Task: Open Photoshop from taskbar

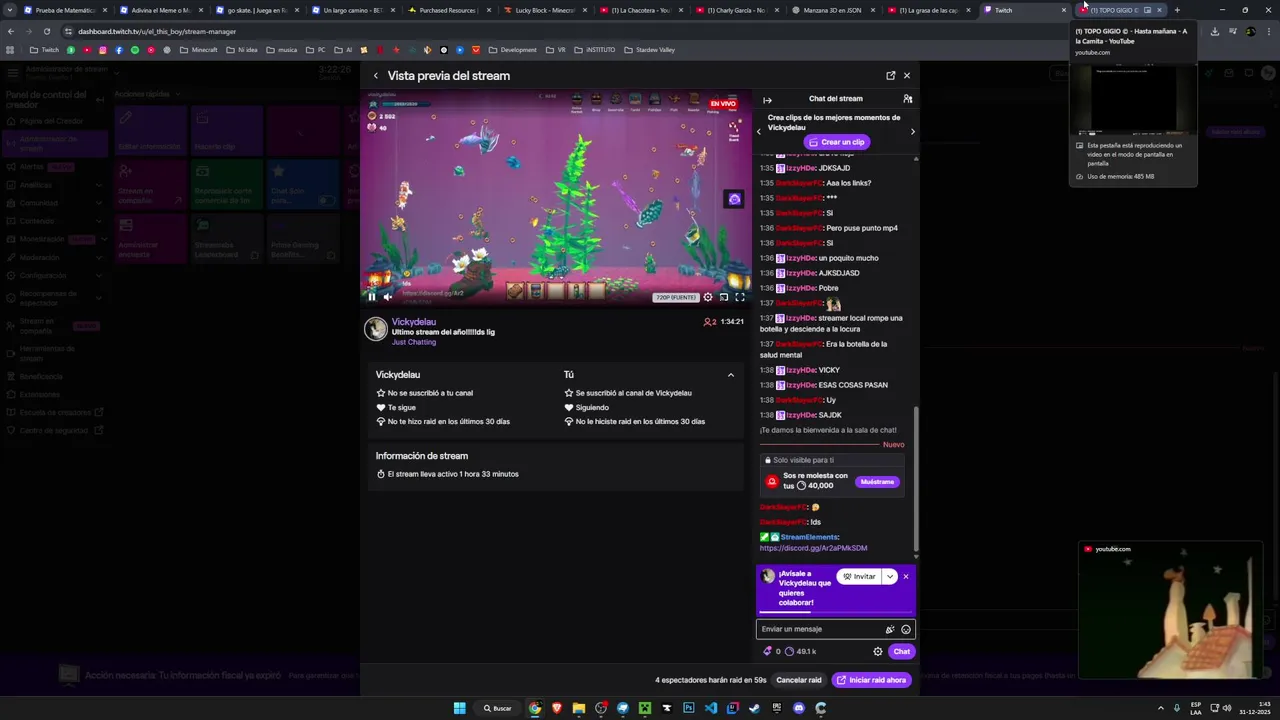Action: [688, 708]
